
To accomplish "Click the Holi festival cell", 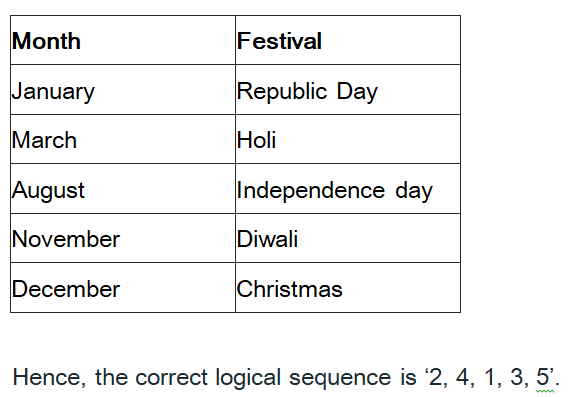I will pyautogui.click(x=348, y=139).
